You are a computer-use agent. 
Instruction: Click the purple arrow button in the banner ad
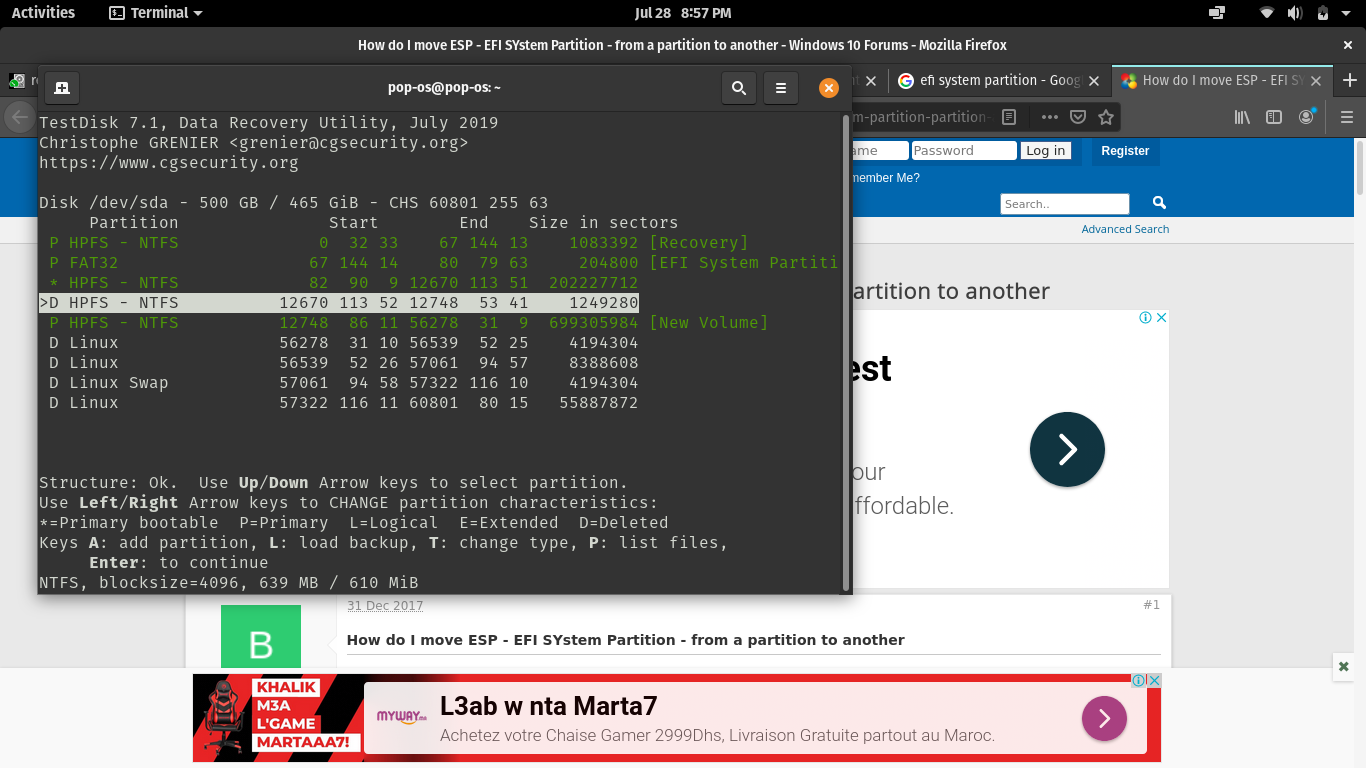point(1104,718)
